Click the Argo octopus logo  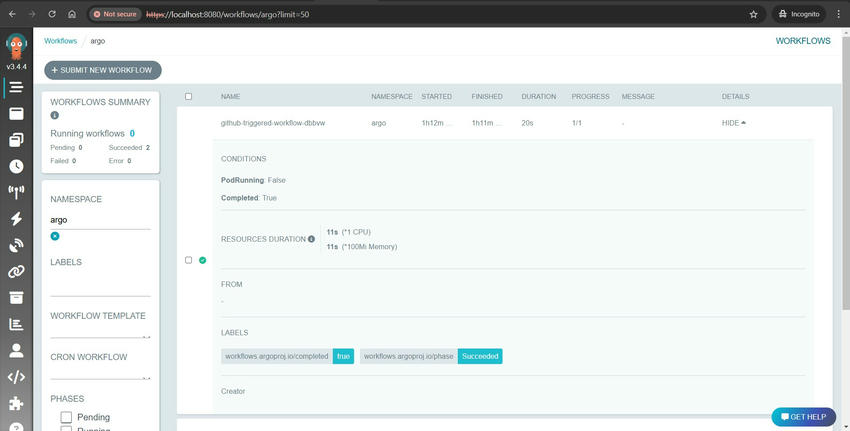click(x=16, y=47)
